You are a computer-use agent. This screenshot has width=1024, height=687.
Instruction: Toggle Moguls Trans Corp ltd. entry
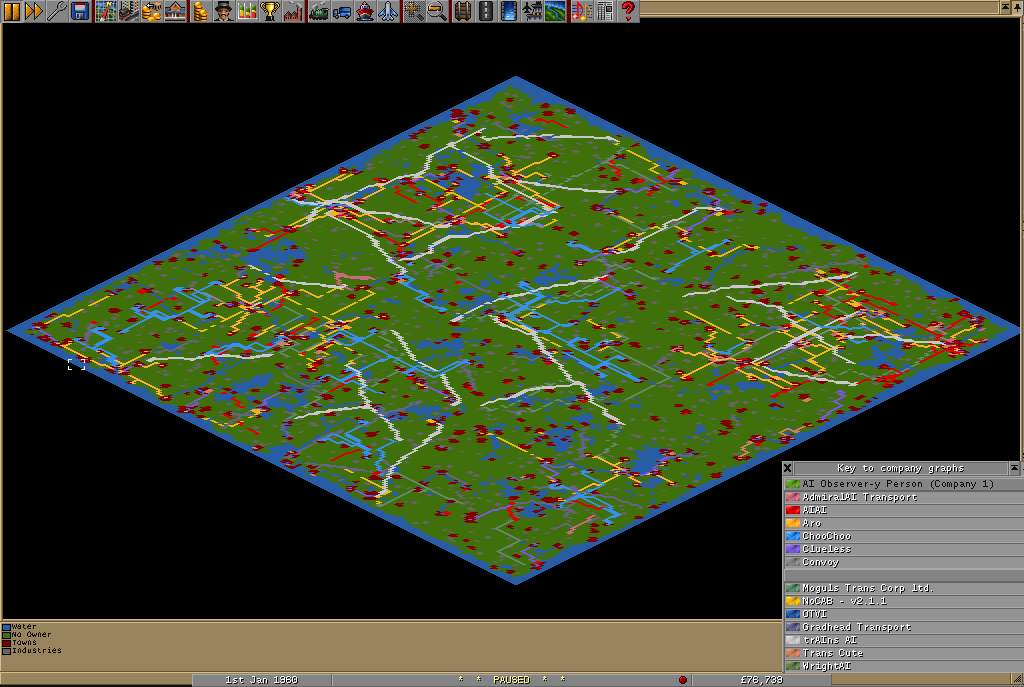tap(903, 588)
